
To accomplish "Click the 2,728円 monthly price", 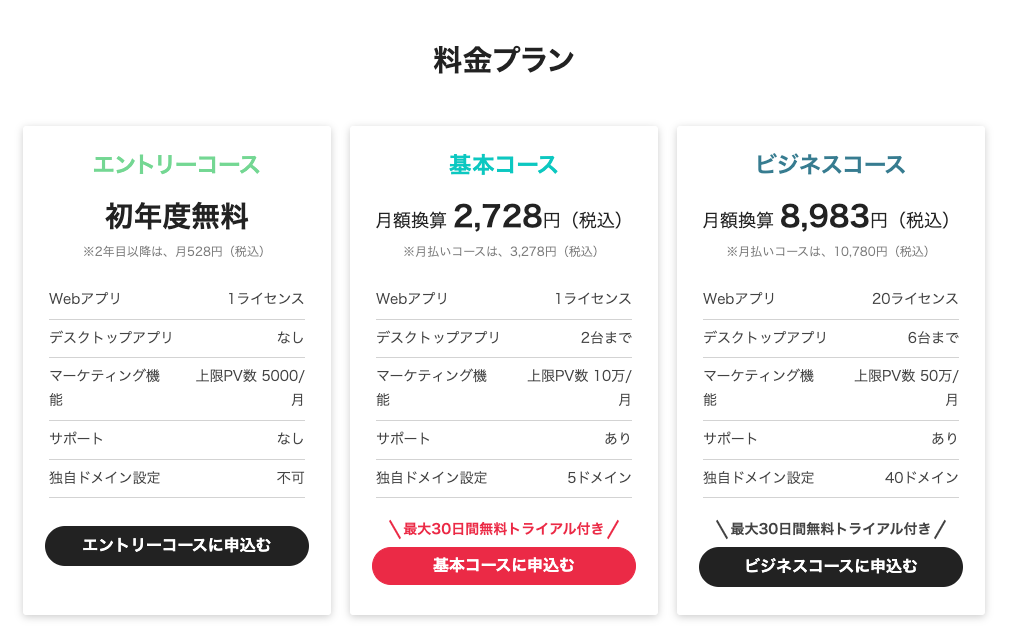I will (x=507, y=217).
